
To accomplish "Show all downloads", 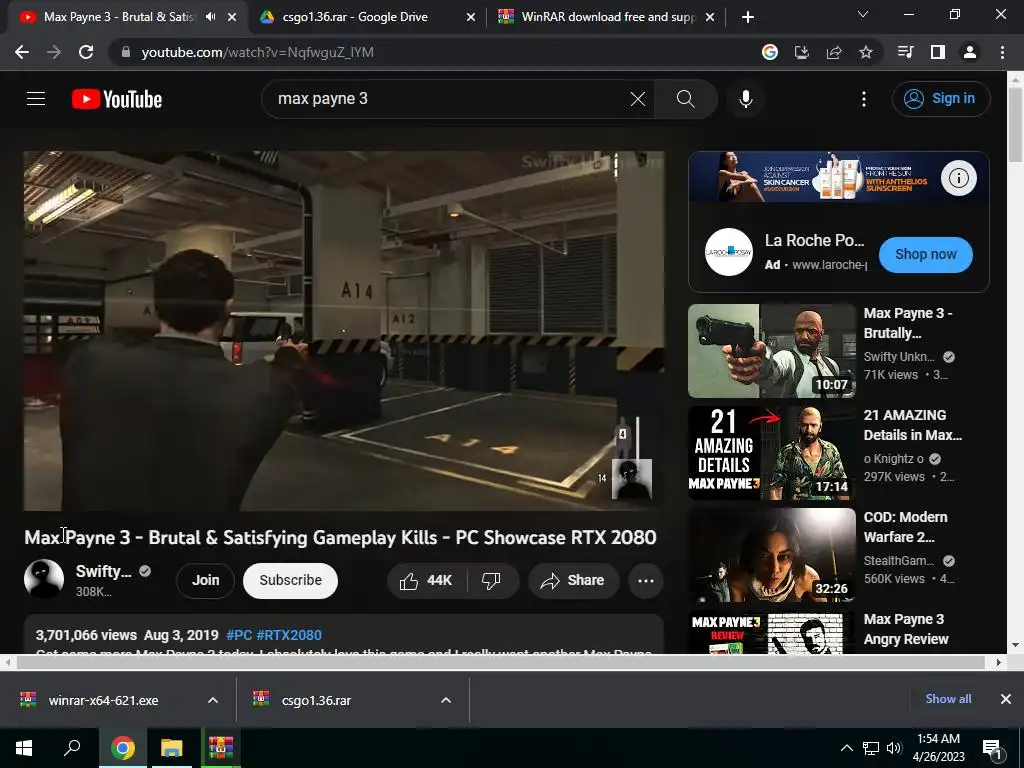I will pos(948,699).
